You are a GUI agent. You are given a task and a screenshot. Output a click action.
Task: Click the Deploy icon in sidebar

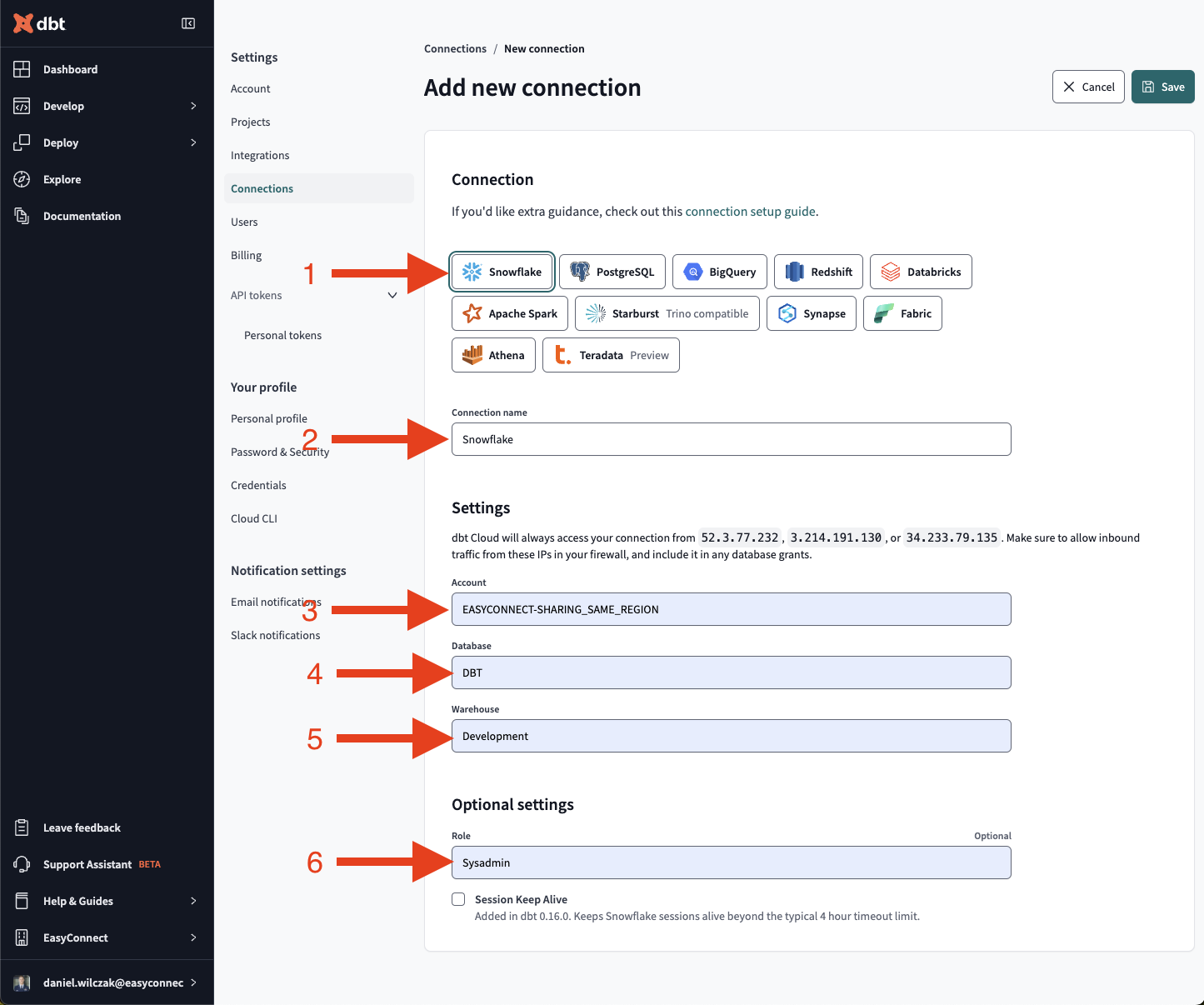22,142
